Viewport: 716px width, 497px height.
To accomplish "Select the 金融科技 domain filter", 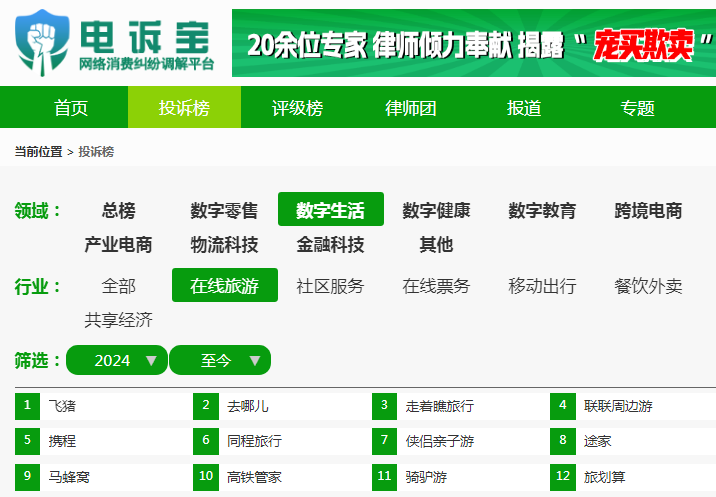I will (x=330, y=244).
